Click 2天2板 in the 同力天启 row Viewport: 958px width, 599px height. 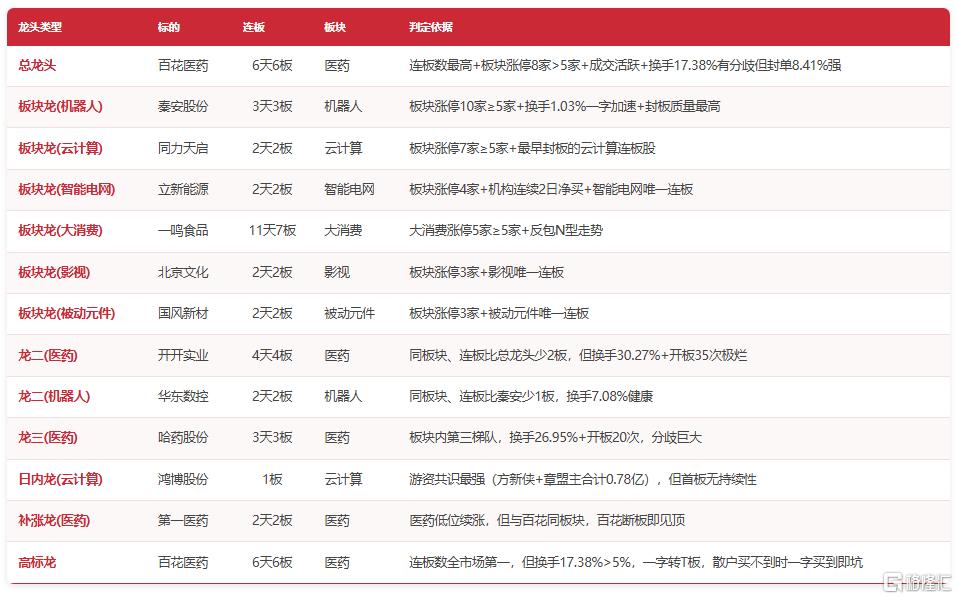coord(272,149)
